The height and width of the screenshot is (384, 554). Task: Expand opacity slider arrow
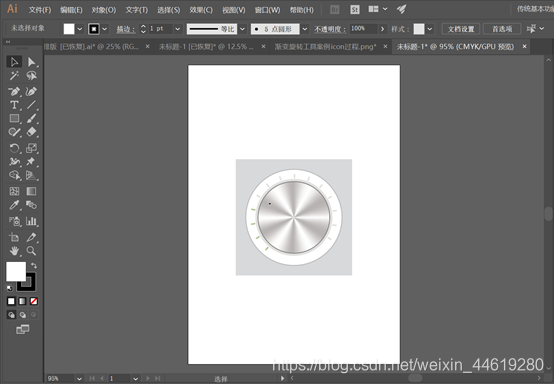[x=382, y=29]
